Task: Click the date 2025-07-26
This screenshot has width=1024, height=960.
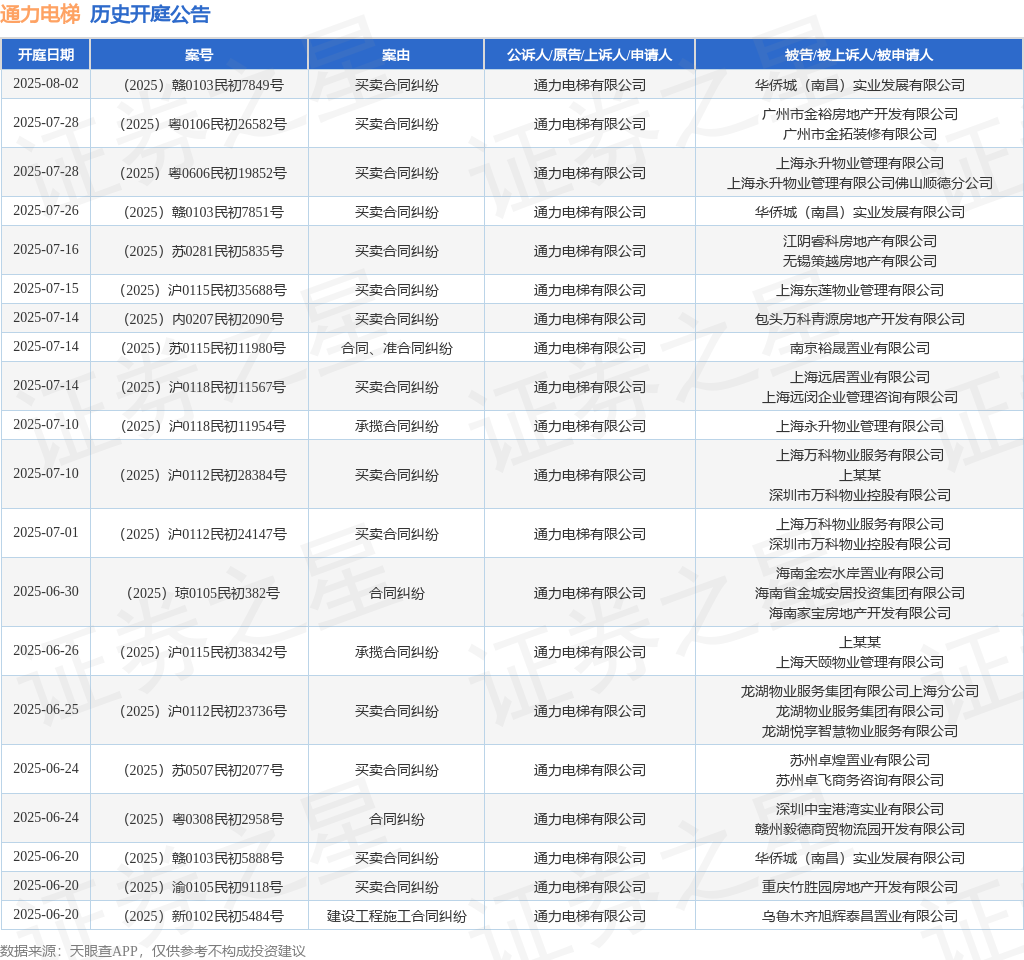Action: pos(46,211)
